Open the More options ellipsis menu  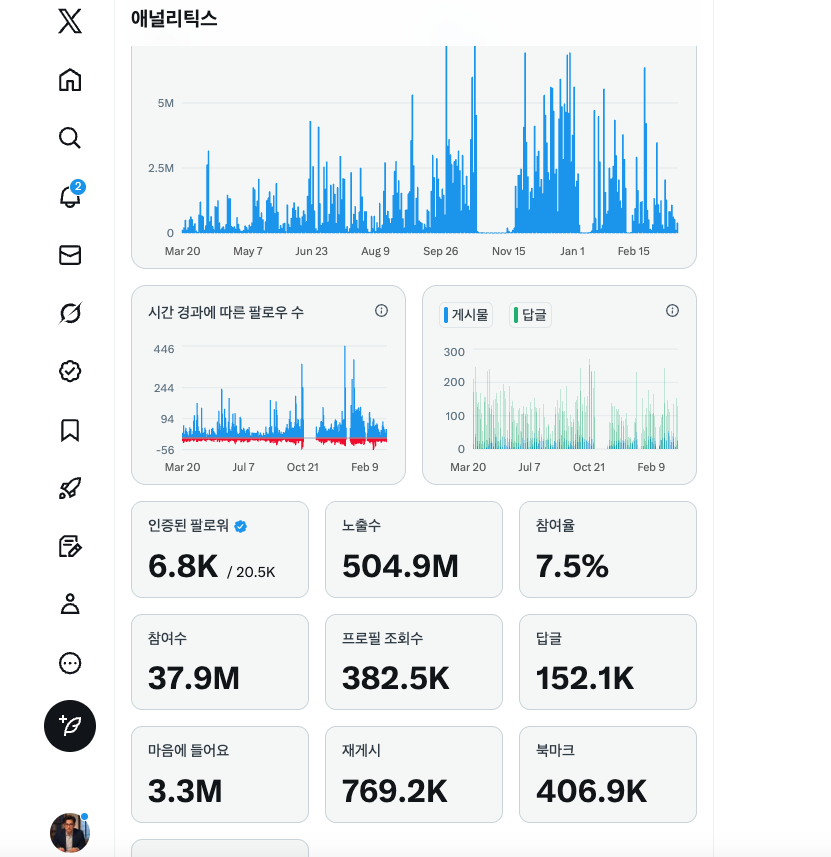[x=69, y=663]
